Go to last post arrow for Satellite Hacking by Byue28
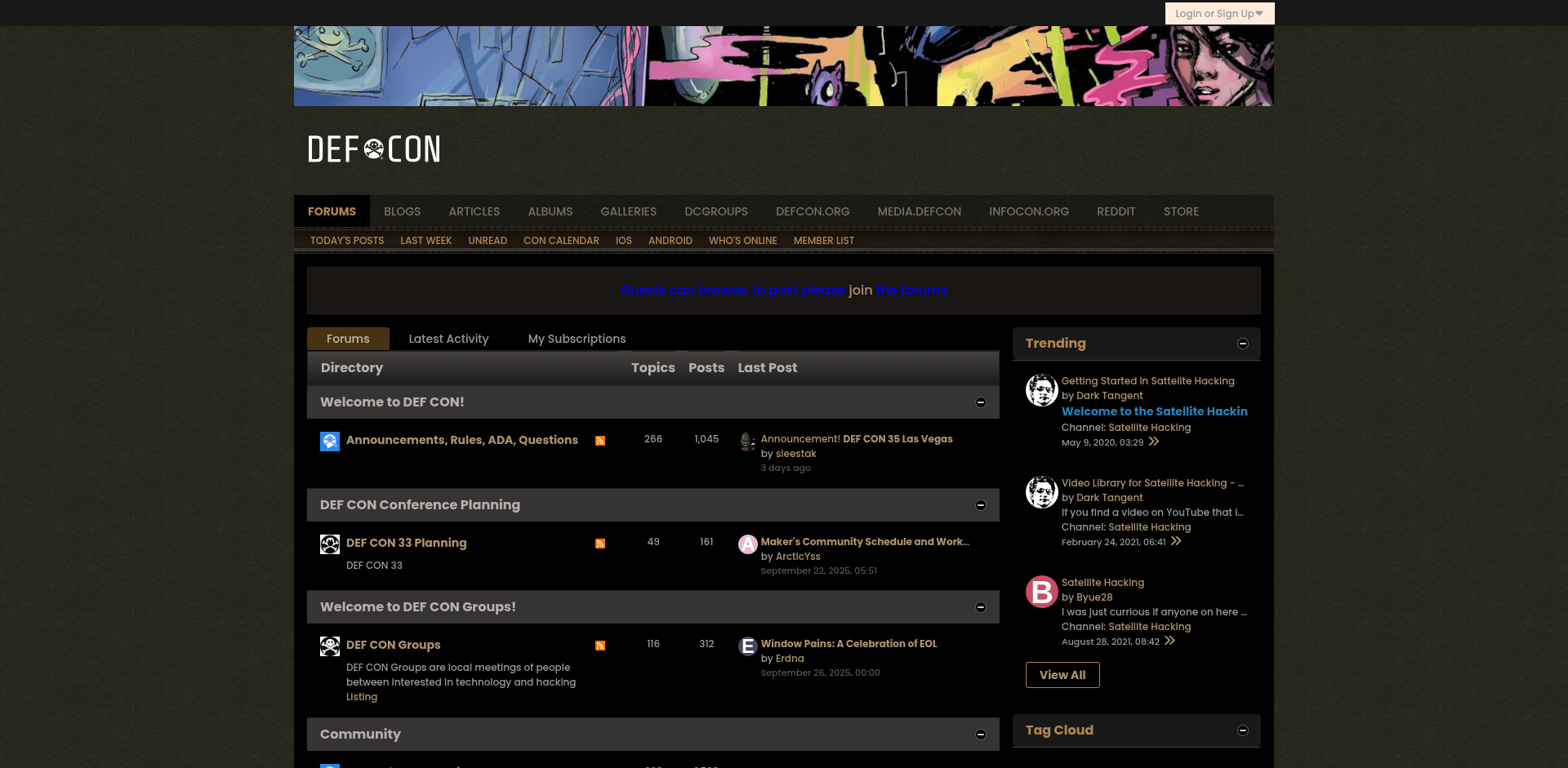Viewport: 1568px width, 768px height. pos(1169,641)
